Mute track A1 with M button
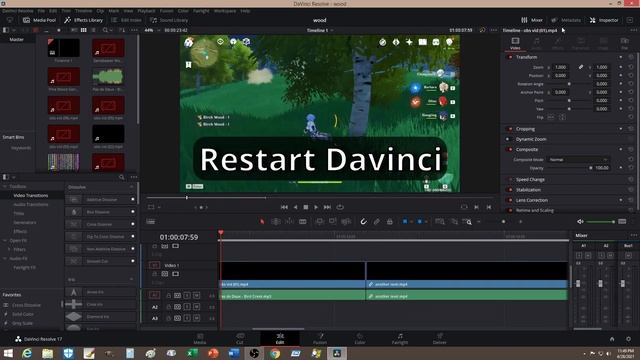Image resolution: width=640 pixels, height=360 pixels. click(196, 296)
